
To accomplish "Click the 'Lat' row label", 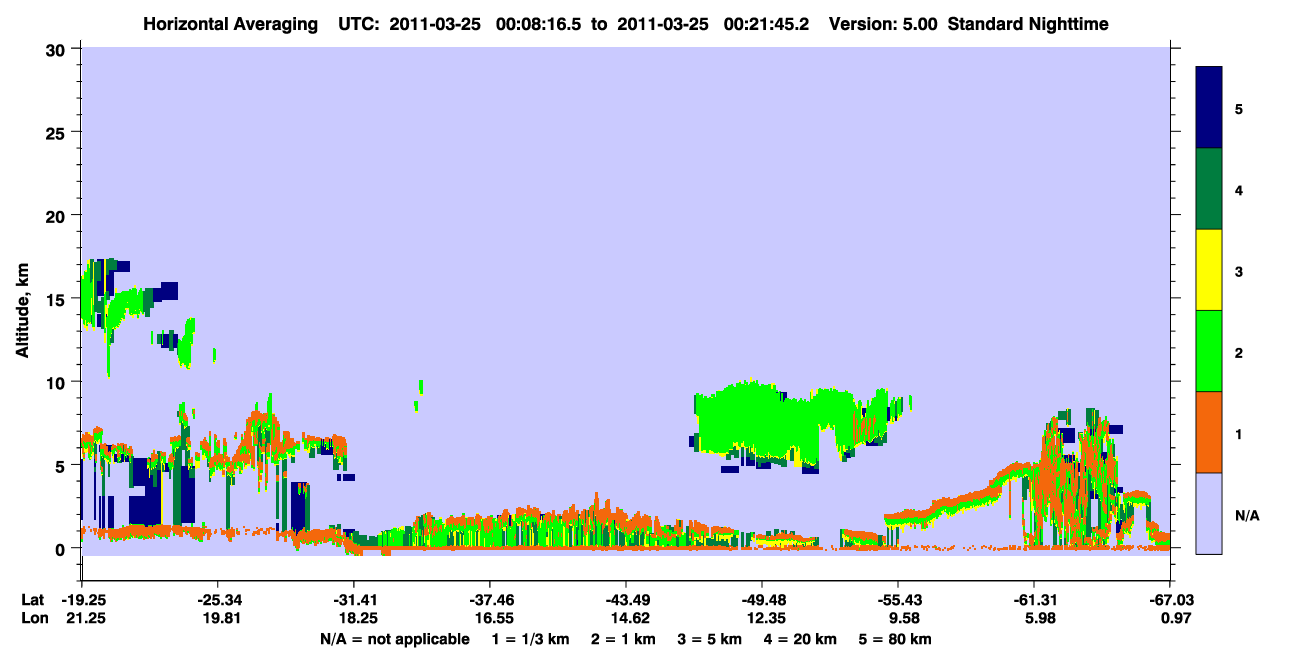I will (x=33, y=600).
